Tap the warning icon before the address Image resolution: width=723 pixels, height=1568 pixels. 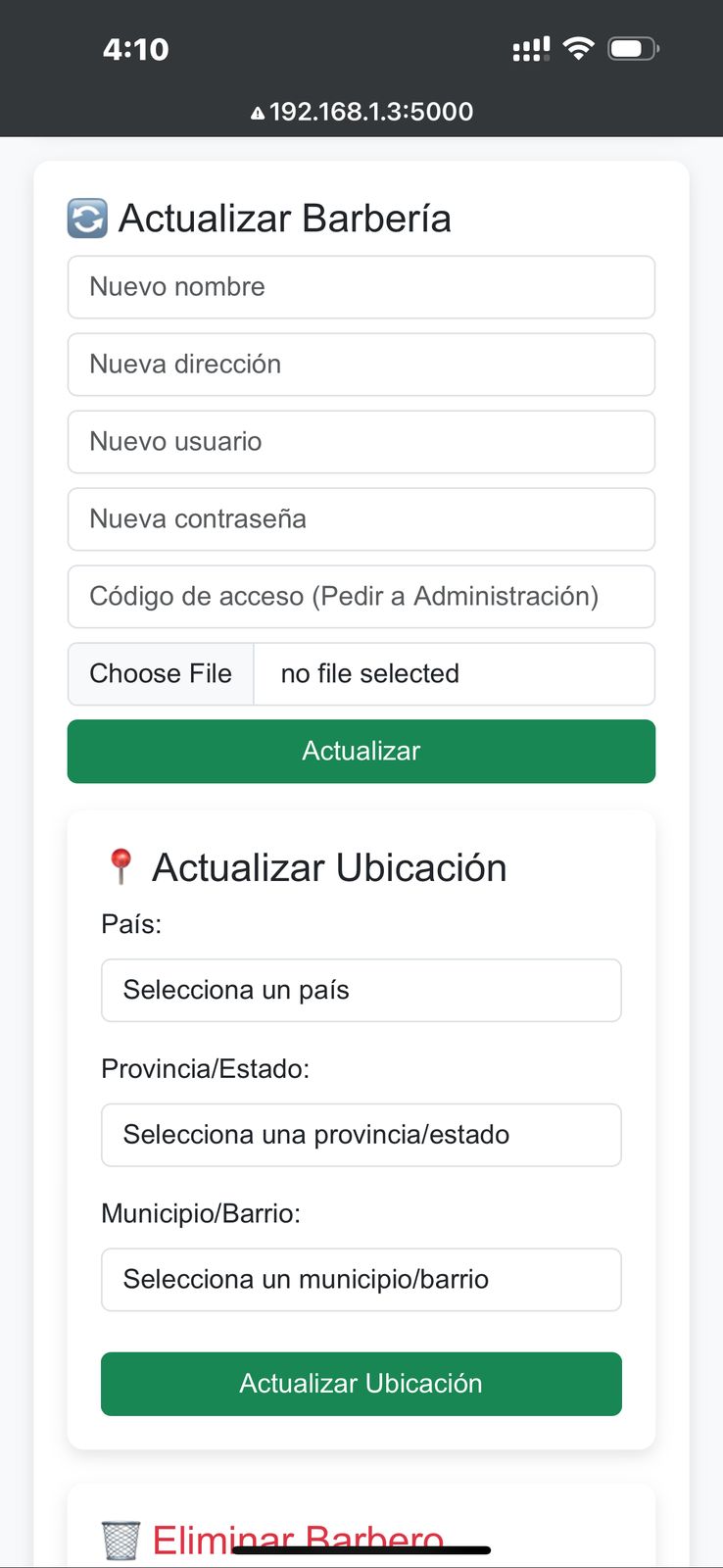pyautogui.click(x=258, y=114)
